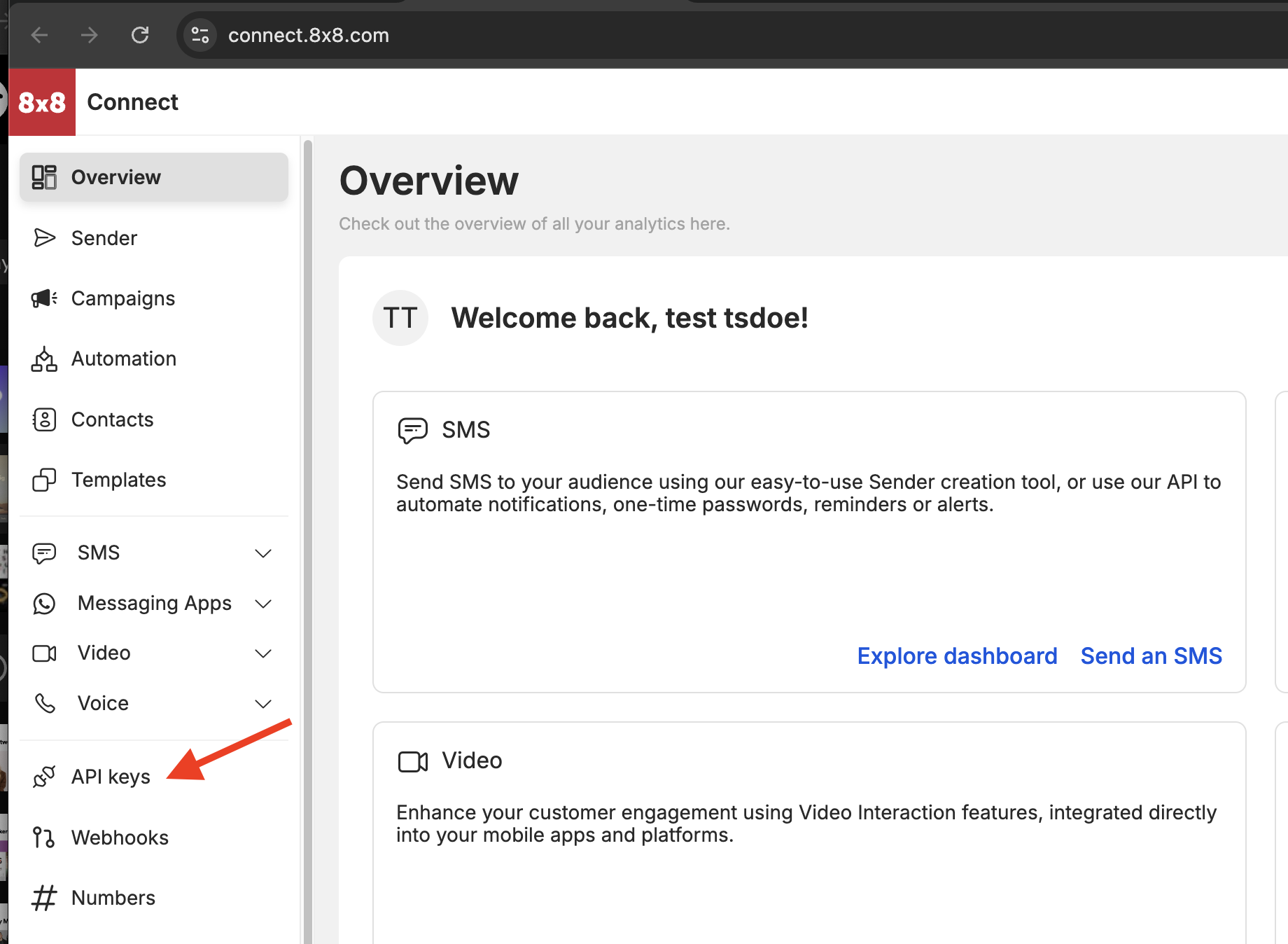Click the Contacts address-book icon
The width and height of the screenshot is (1288, 944).
click(44, 419)
